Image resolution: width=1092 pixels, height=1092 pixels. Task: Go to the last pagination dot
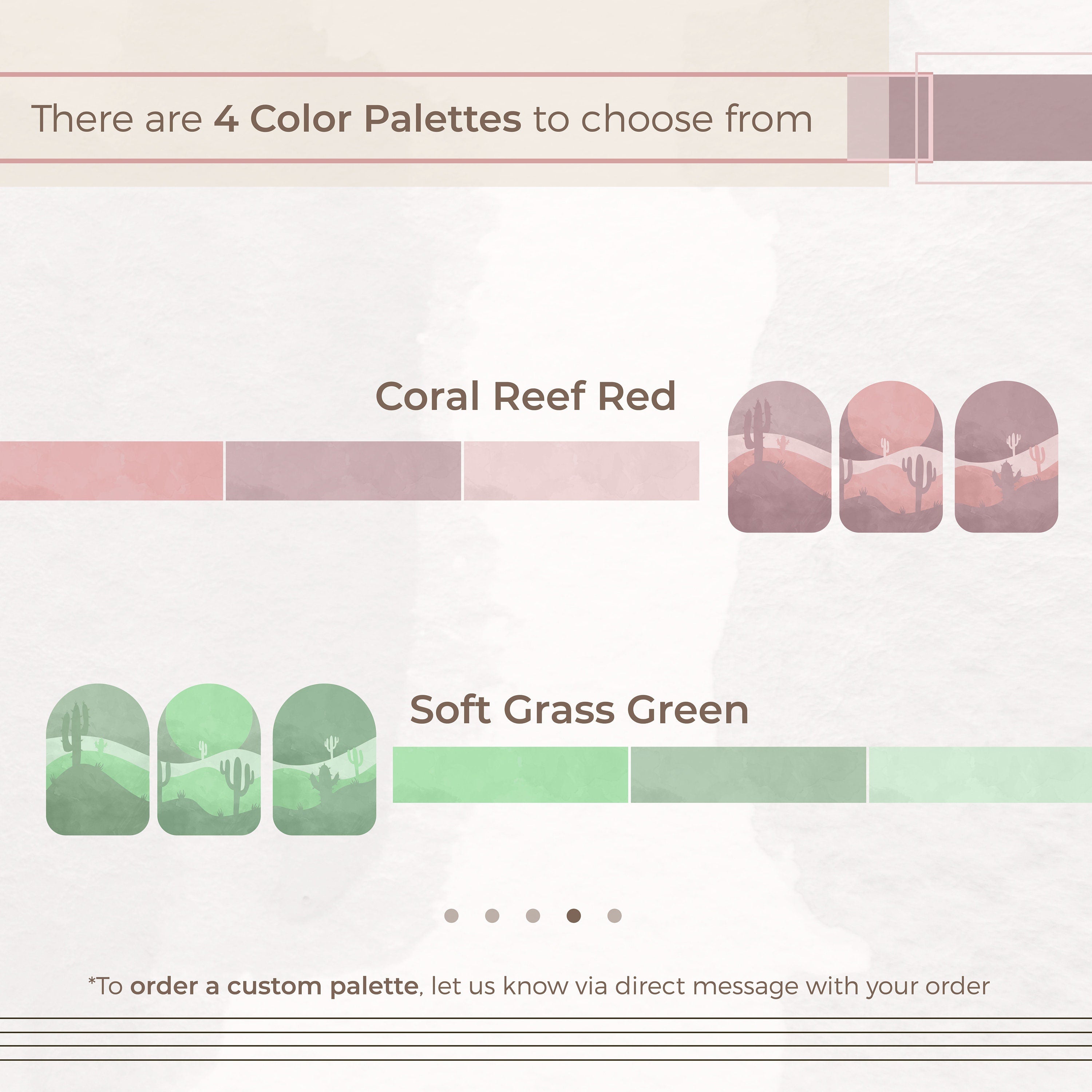click(614, 916)
